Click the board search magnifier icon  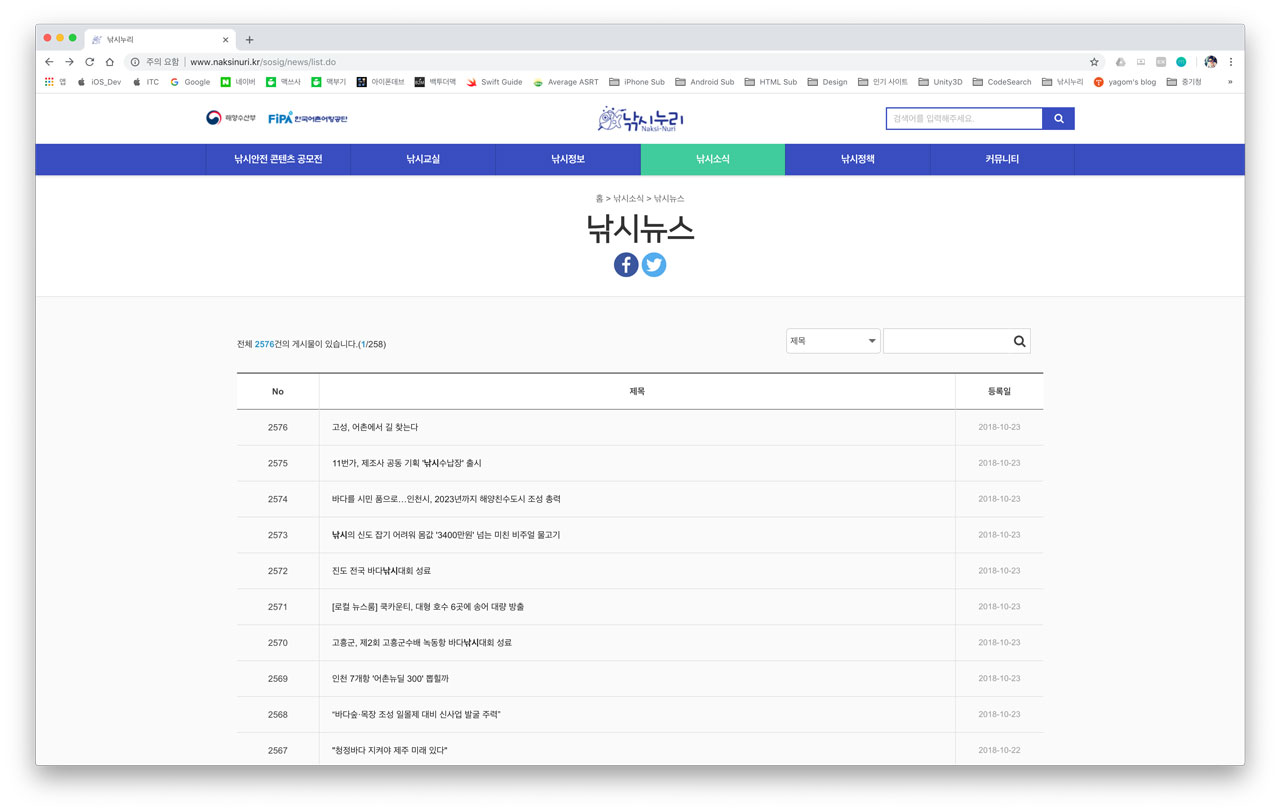(1019, 342)
